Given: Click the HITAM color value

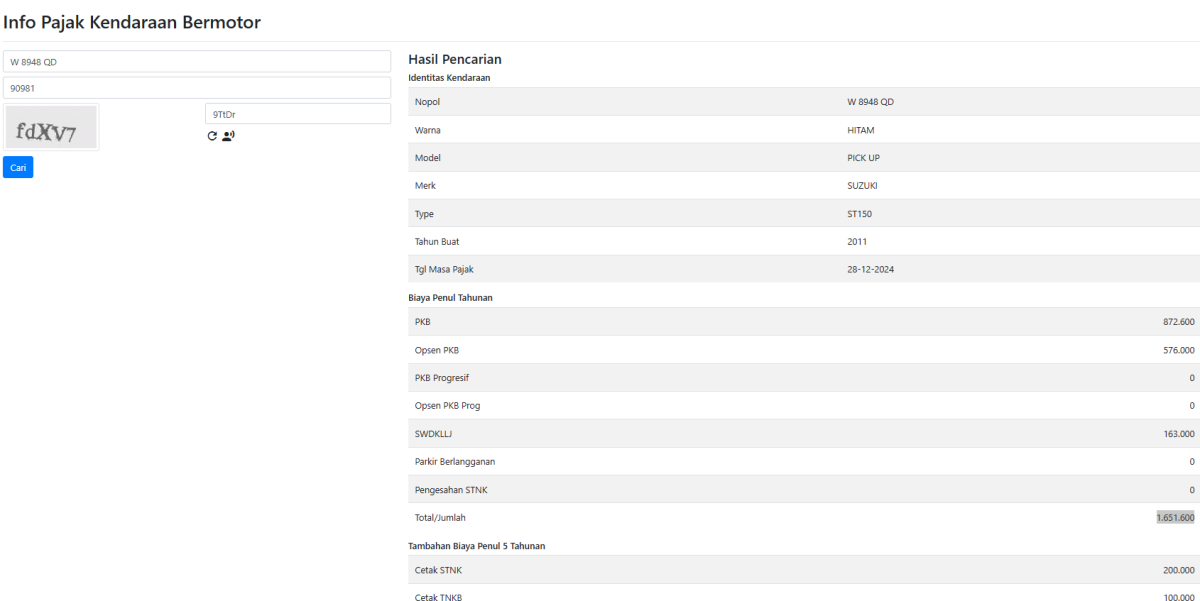Looking at the screenshot, I should click(861, 130).
